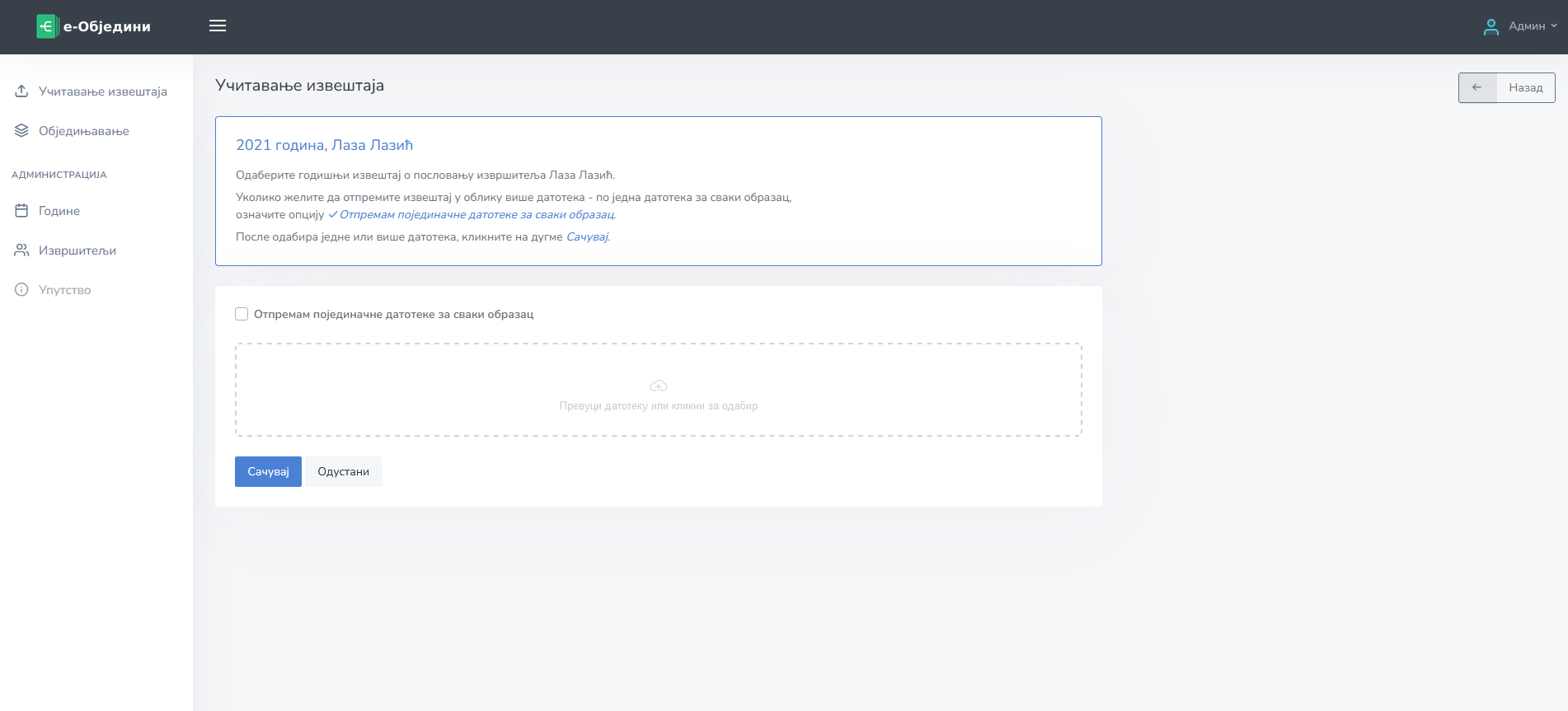Toggle the hamburger sidebar menu

(218, 26)
